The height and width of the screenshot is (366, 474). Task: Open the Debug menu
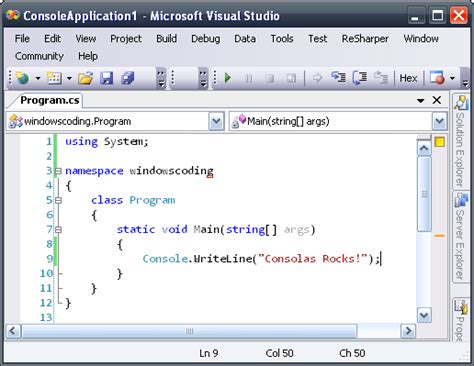tap(205, 39)
